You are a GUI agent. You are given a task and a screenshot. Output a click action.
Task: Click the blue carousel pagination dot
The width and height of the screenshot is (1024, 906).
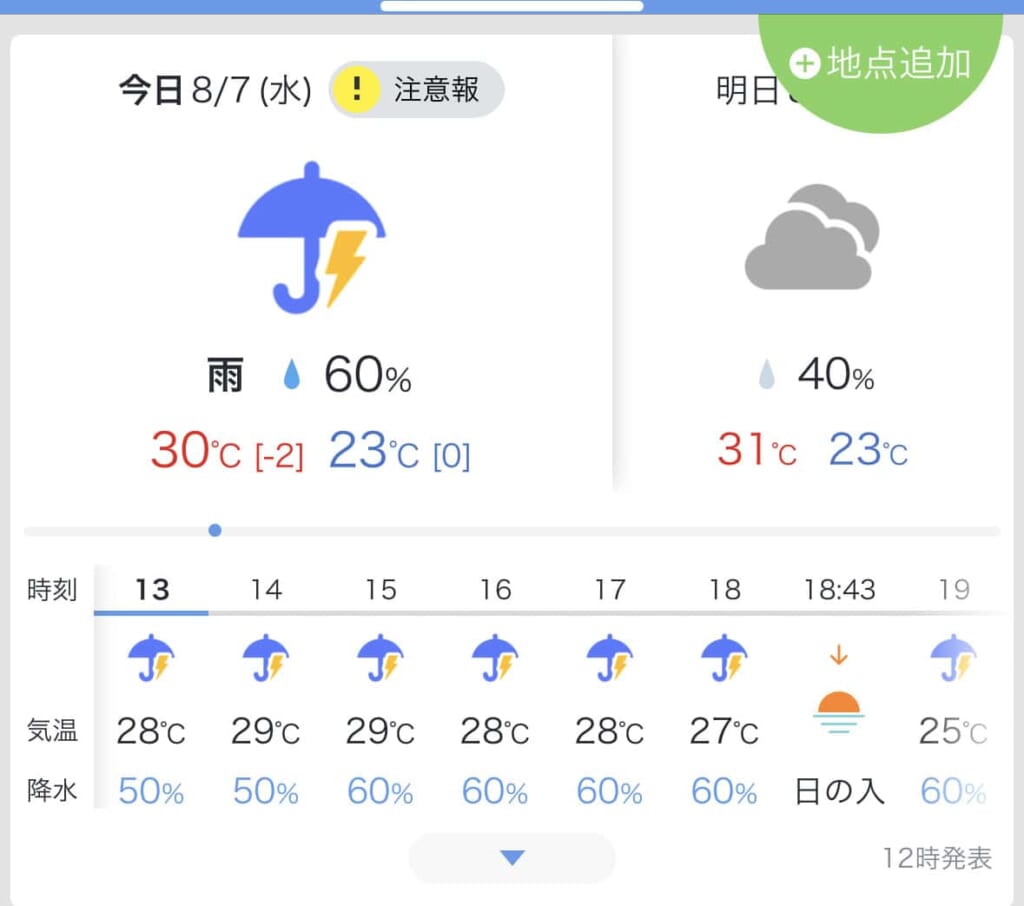tap(214, 530)
